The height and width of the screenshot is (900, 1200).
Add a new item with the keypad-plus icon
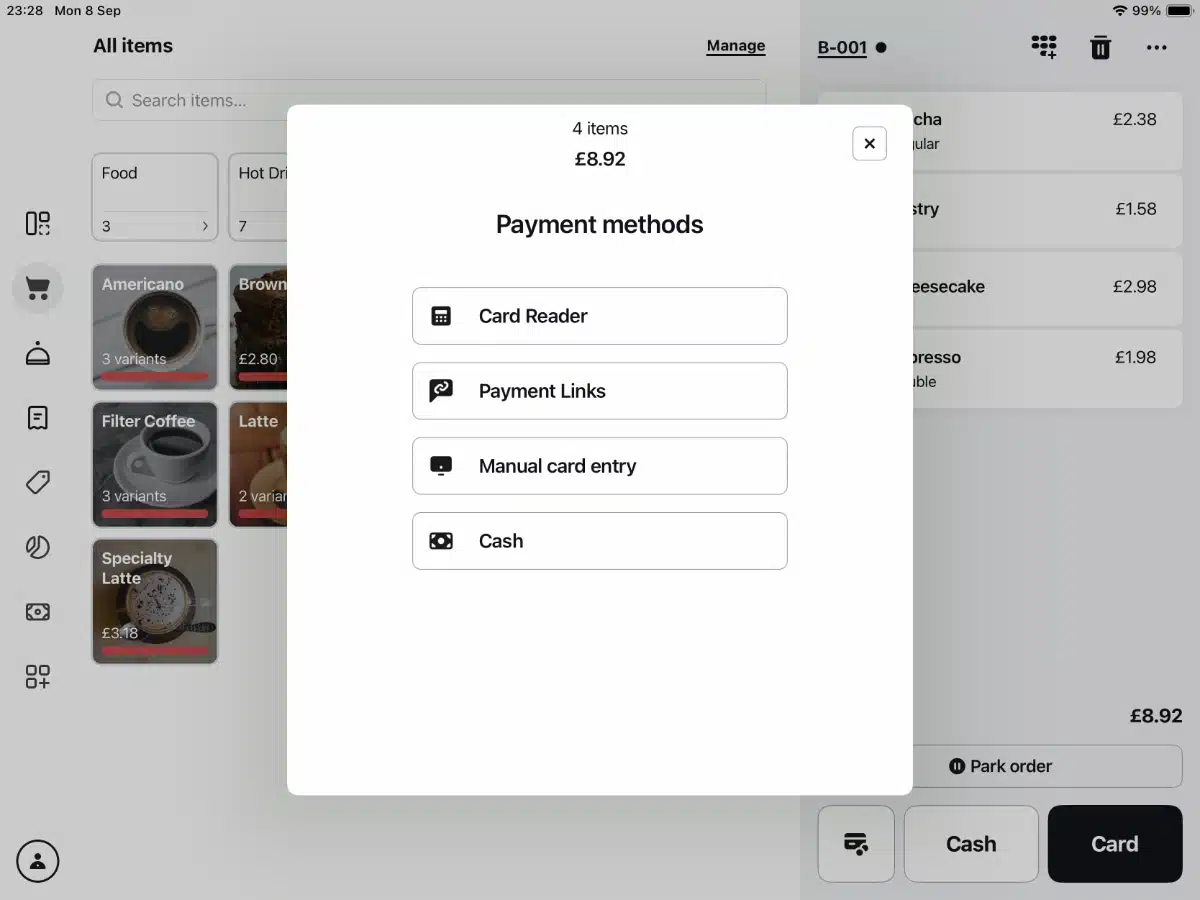coord(37,677)
